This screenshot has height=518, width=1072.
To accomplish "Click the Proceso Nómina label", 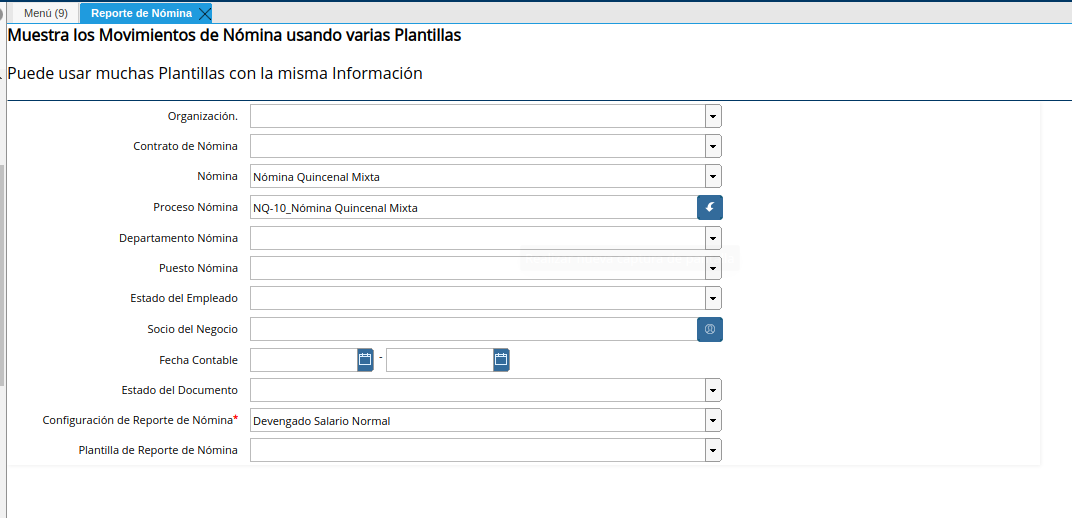I will point(196,207).
